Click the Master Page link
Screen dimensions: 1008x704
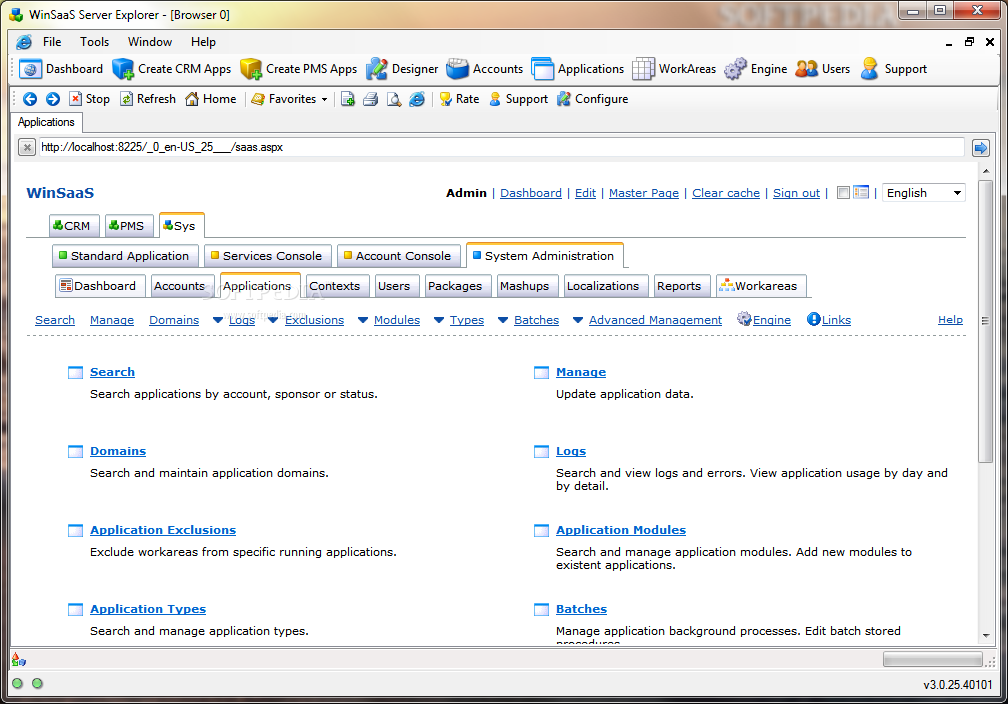(x=644, y=193)
